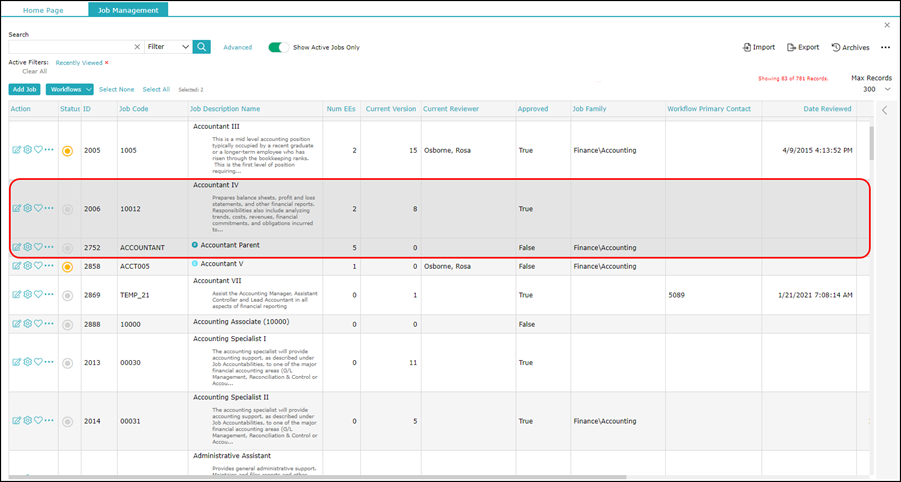Open the top-right more options ellipsis
Screen dimensions: 901x482
[885, 47]
